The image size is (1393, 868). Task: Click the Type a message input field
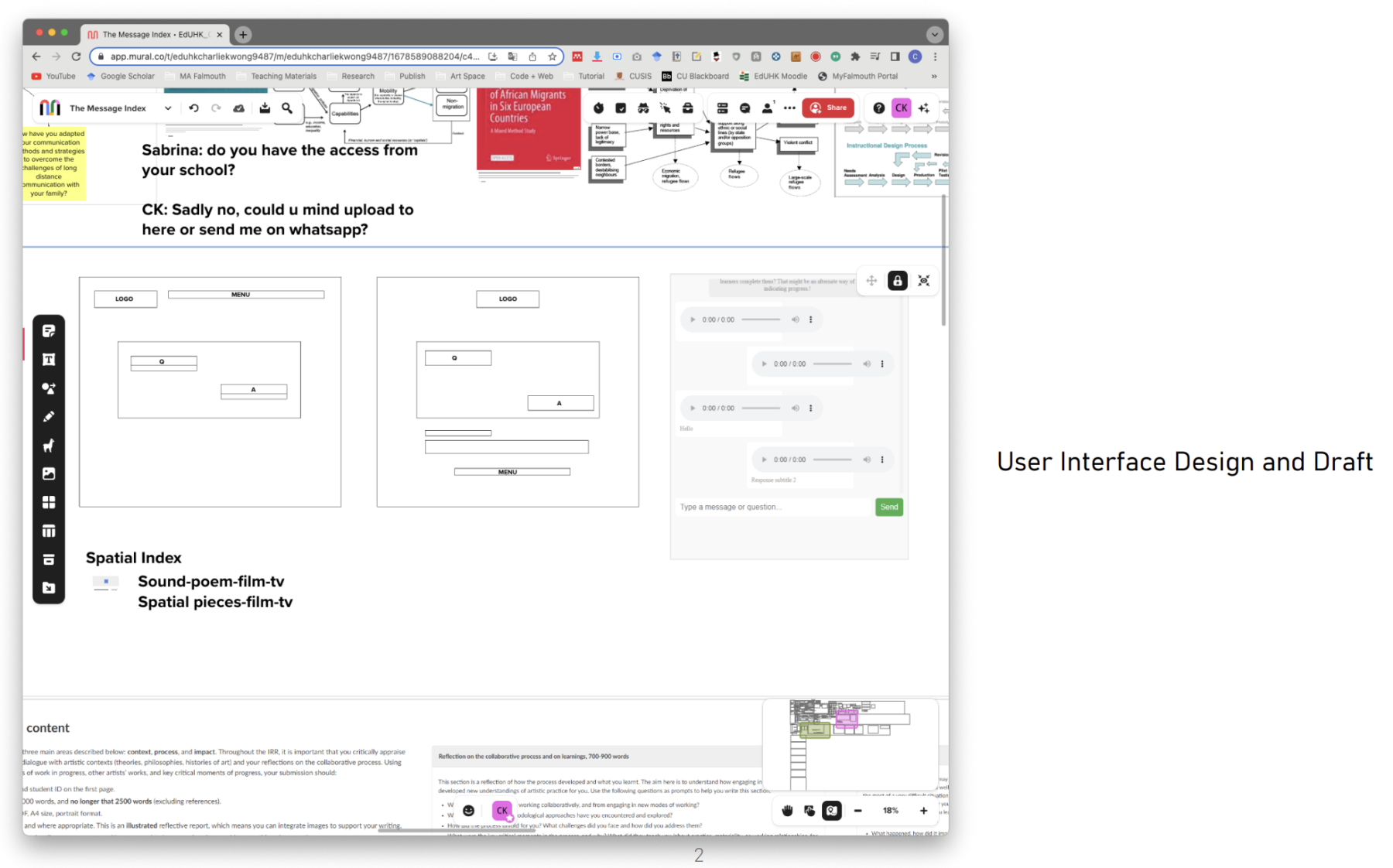[x=772, y=507]
